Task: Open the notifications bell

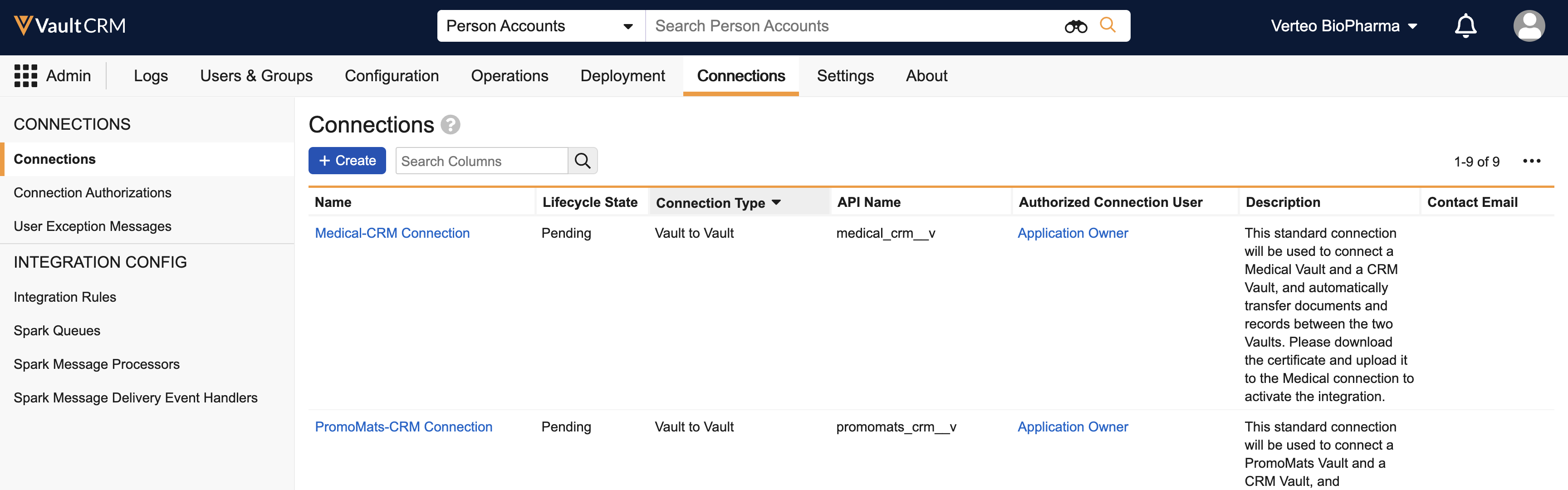Action: 1465,25
